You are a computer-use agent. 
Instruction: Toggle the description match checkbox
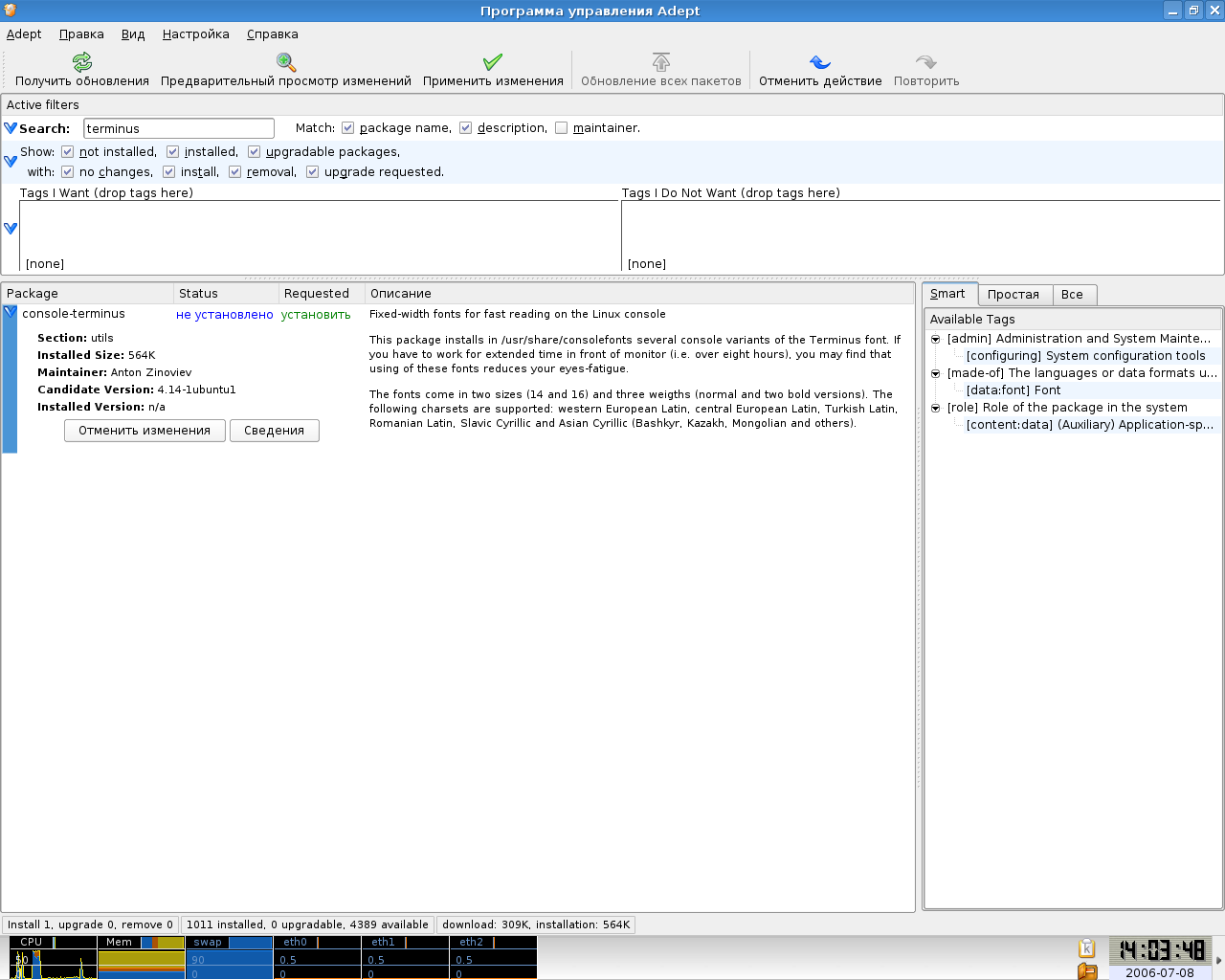(466, 128)
